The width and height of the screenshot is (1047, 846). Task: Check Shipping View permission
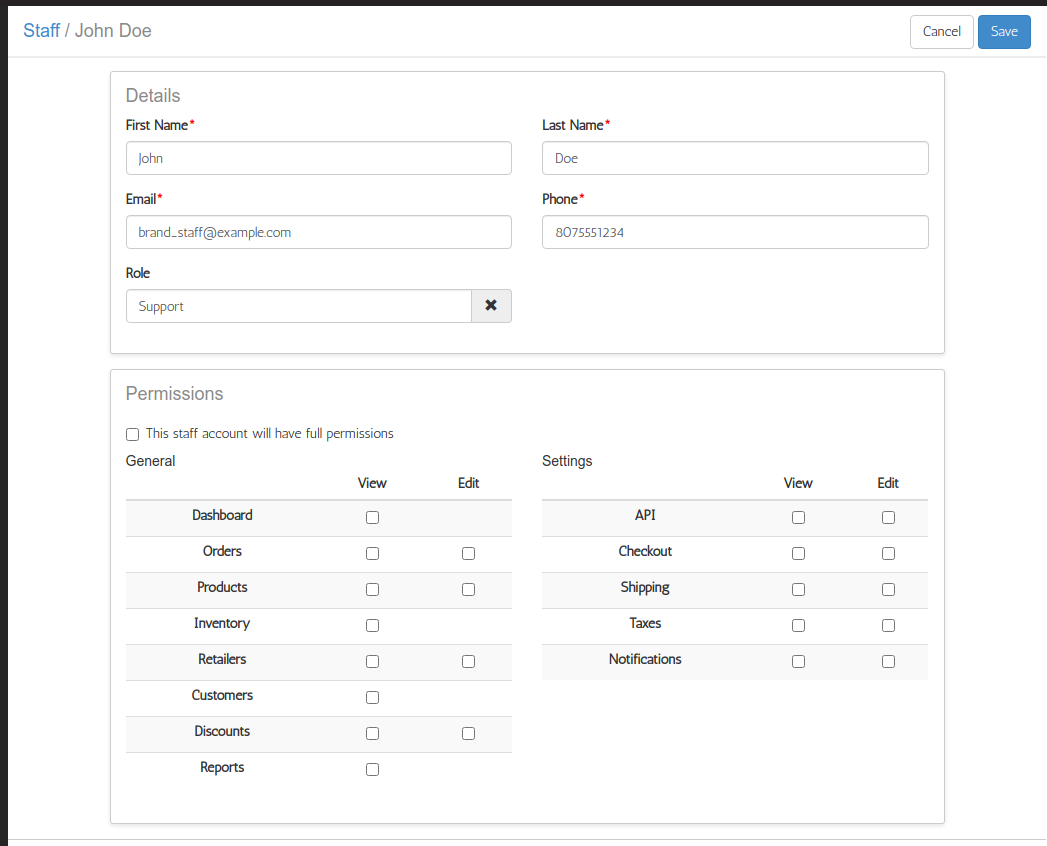coord(799,590)
